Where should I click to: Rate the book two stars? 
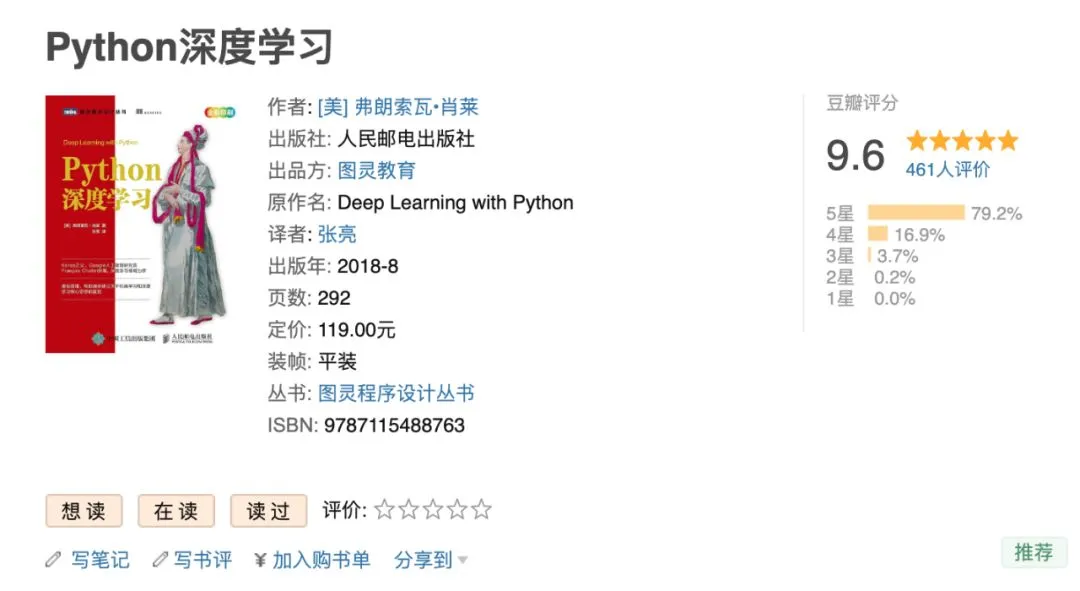tap(408, 510)
